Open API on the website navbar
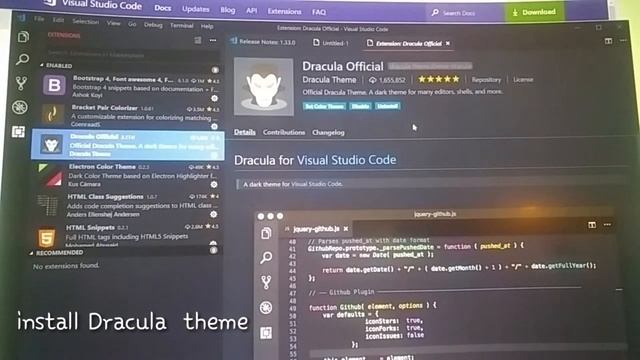640x360 pixels. pos(251,11)
